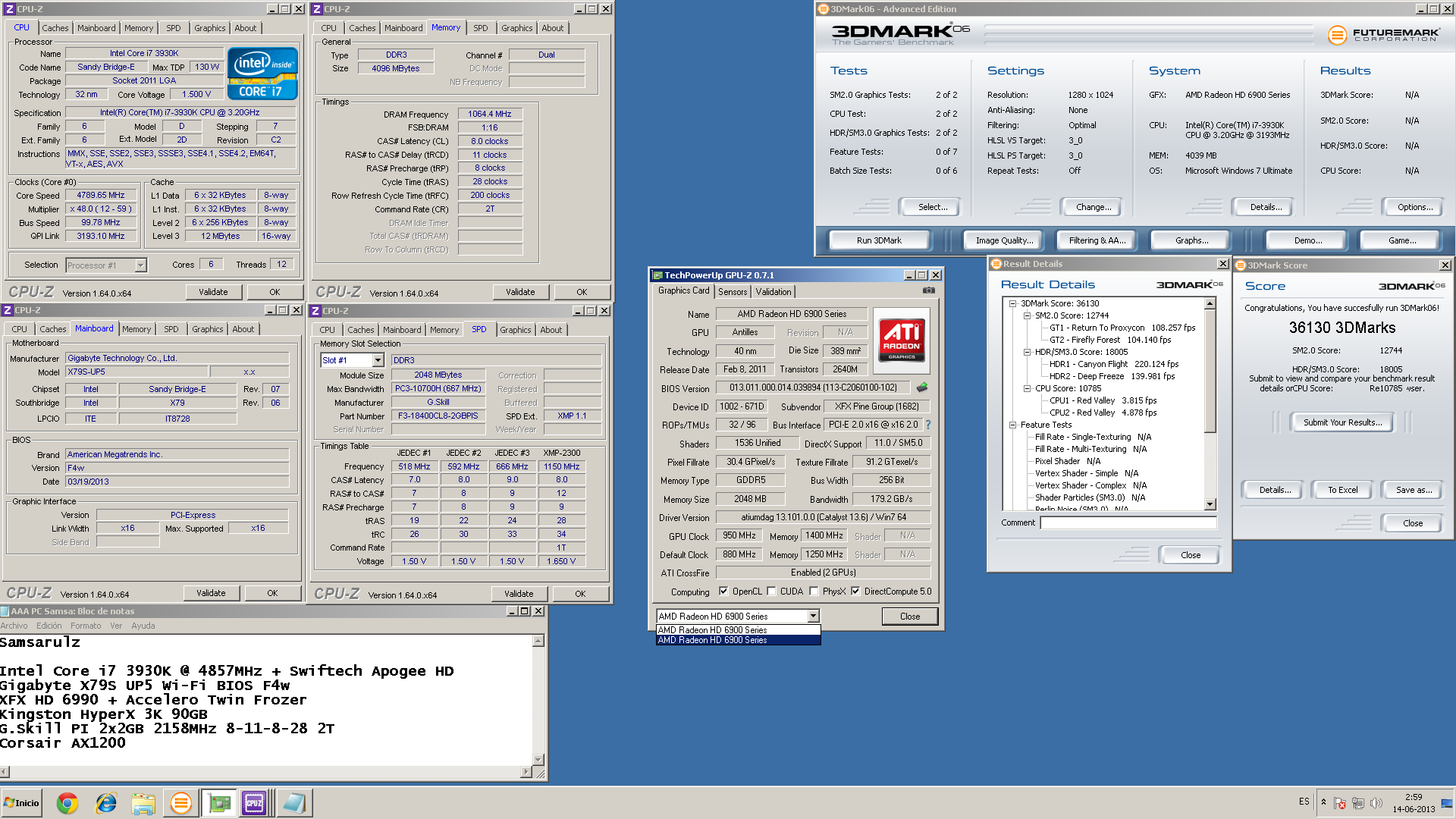Viewport: 1456px width, 819px height.
Task: Toggle the CUDA checkbox in GPU-Z
Action: (x=771, y=591)
